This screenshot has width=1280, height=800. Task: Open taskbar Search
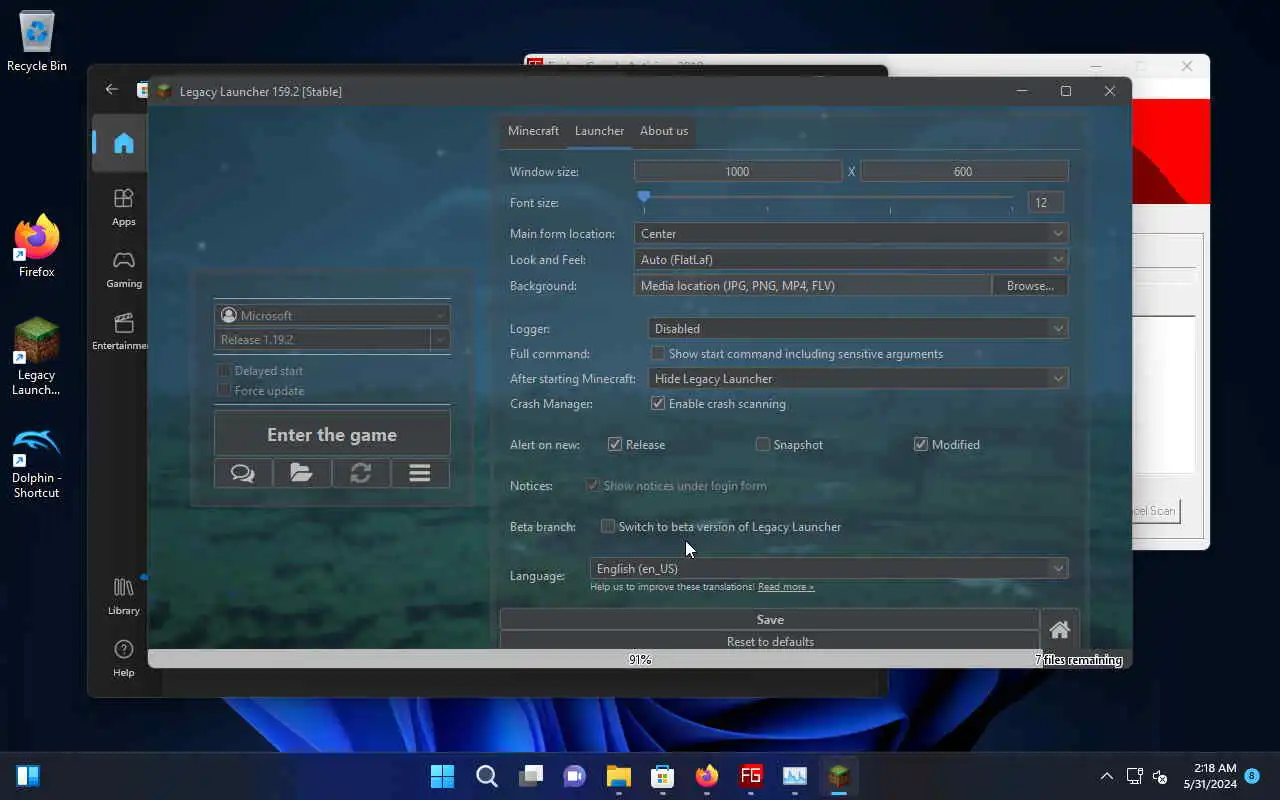[487, 776]
